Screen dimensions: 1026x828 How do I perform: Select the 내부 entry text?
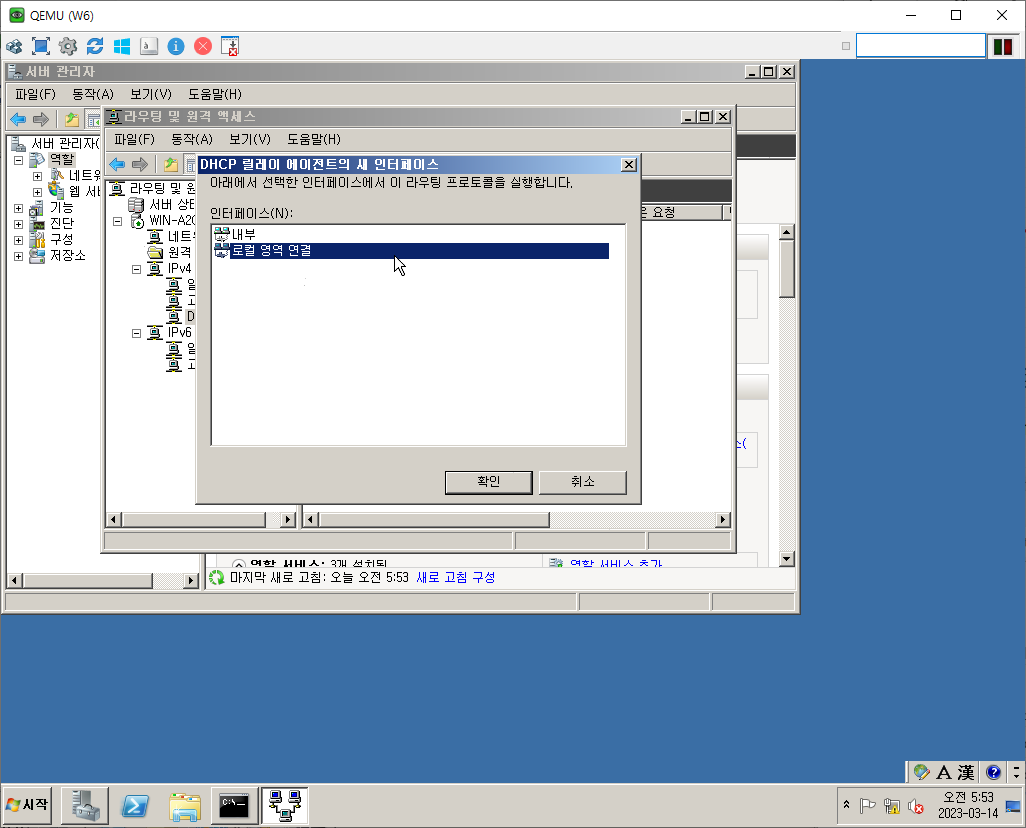243,234
